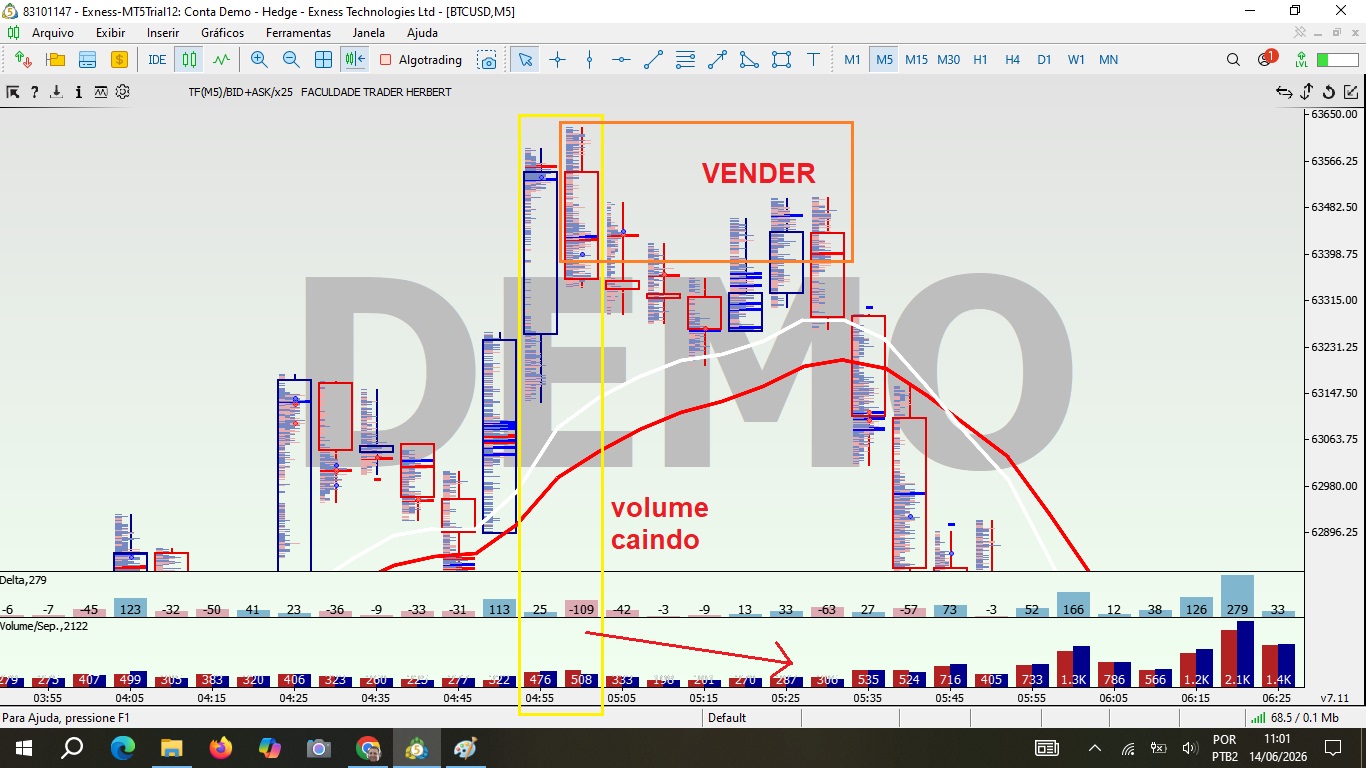This screenshot has height=768, width=1366.
Task: Show the Data Window panel icon
Action: (87, 60)
